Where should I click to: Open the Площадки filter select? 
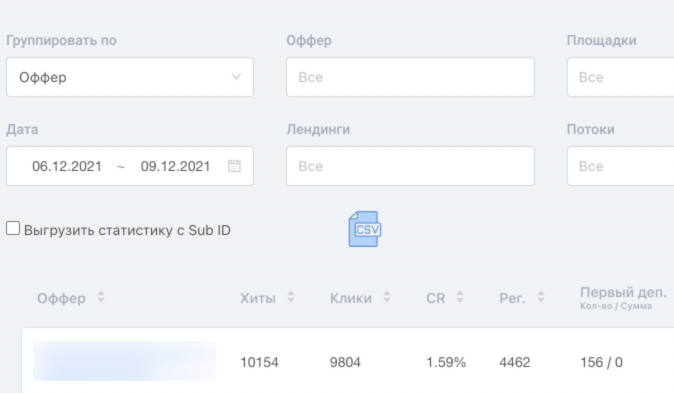[620, 77]
